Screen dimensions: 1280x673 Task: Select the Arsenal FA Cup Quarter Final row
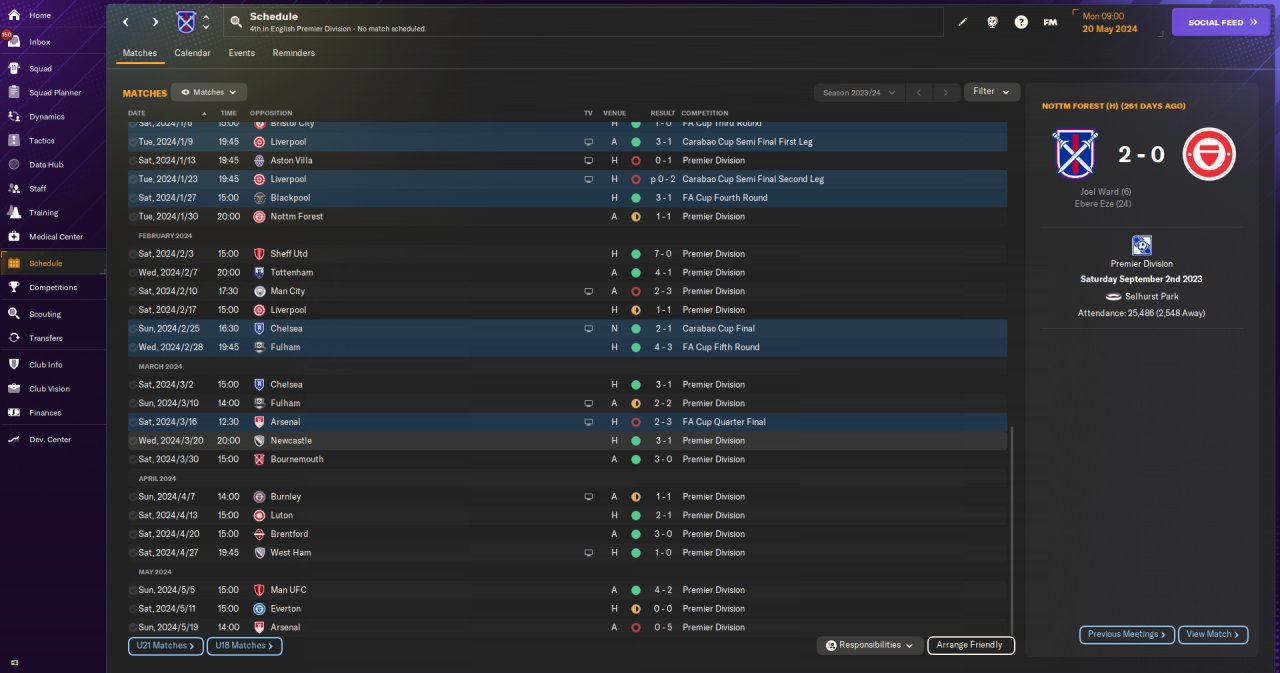click(567, 422)
